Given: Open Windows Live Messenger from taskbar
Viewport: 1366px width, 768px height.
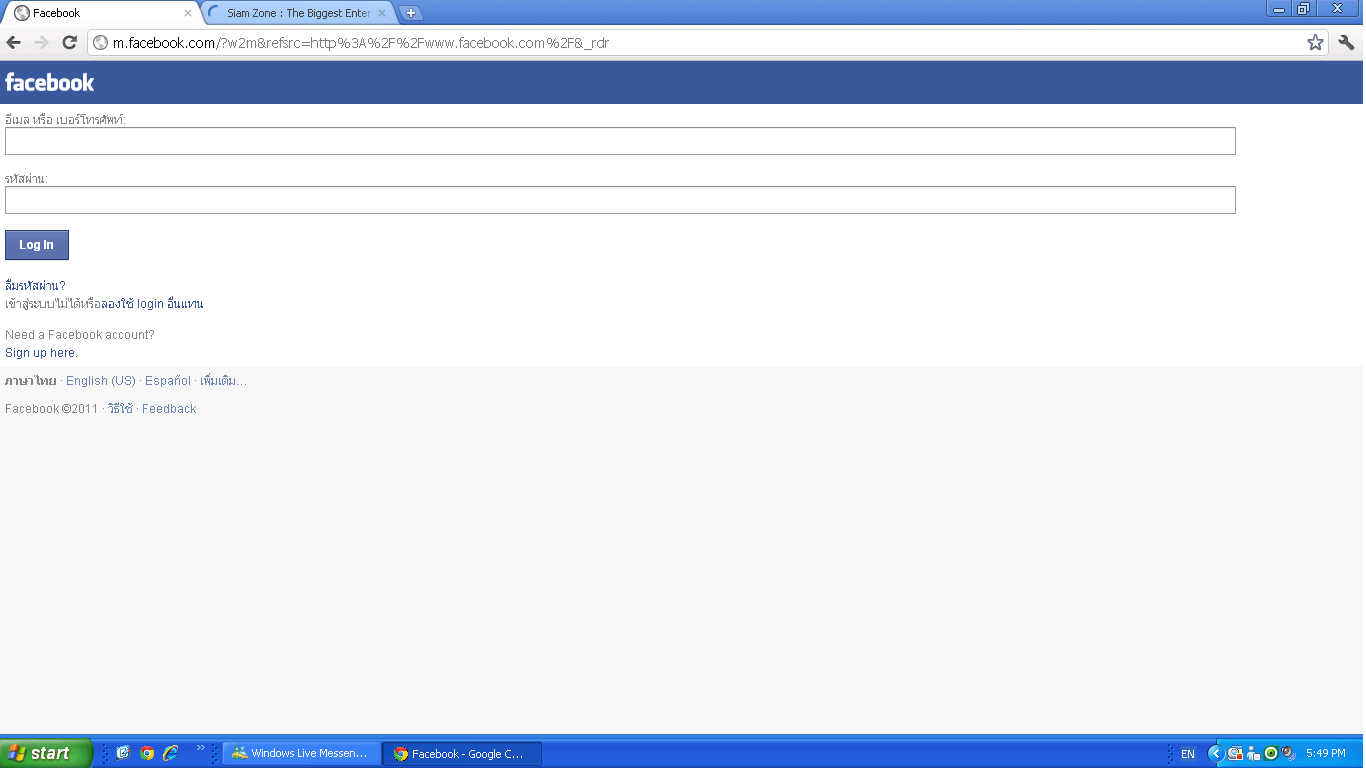Looking at the screenshot, I should (301, 754).
